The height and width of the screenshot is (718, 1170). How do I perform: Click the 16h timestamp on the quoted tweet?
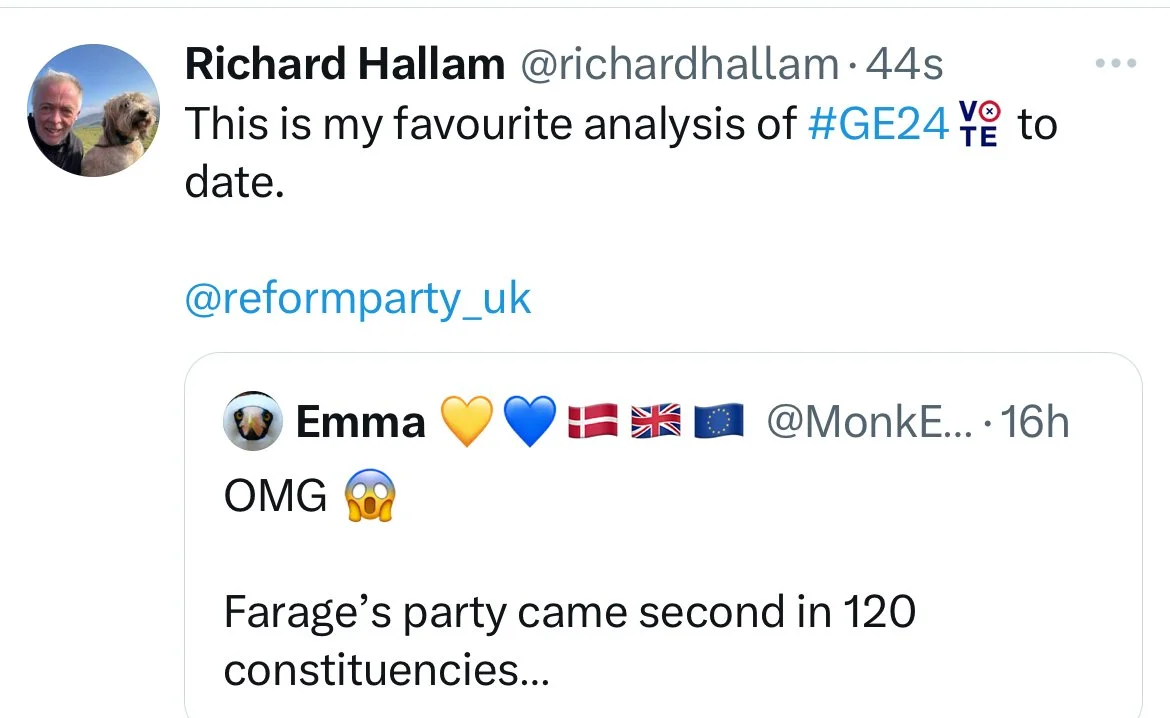click(1034, 423)
